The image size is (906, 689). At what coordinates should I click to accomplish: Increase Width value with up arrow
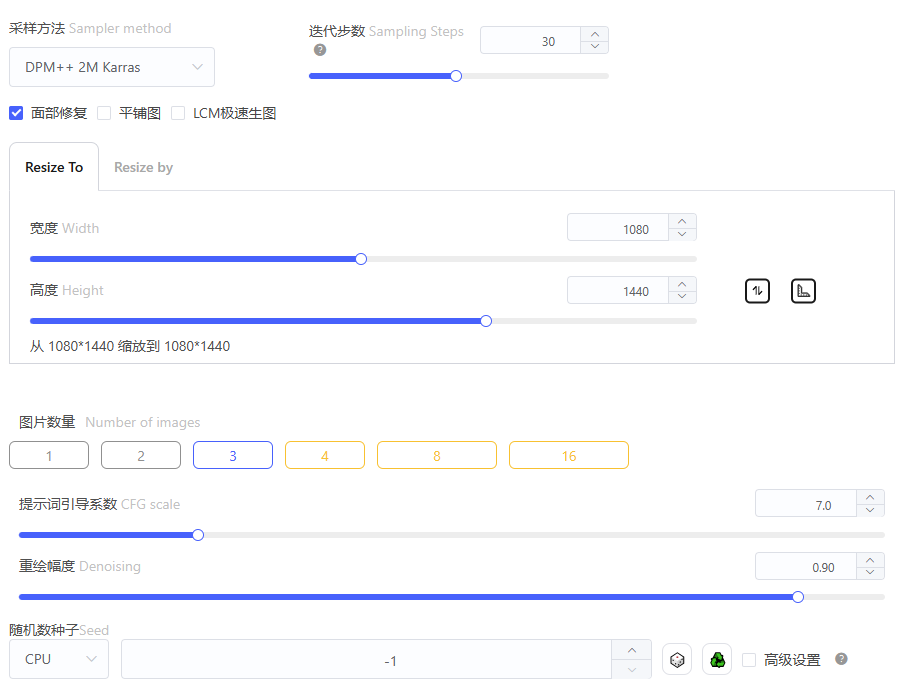(x=682, y=221)
